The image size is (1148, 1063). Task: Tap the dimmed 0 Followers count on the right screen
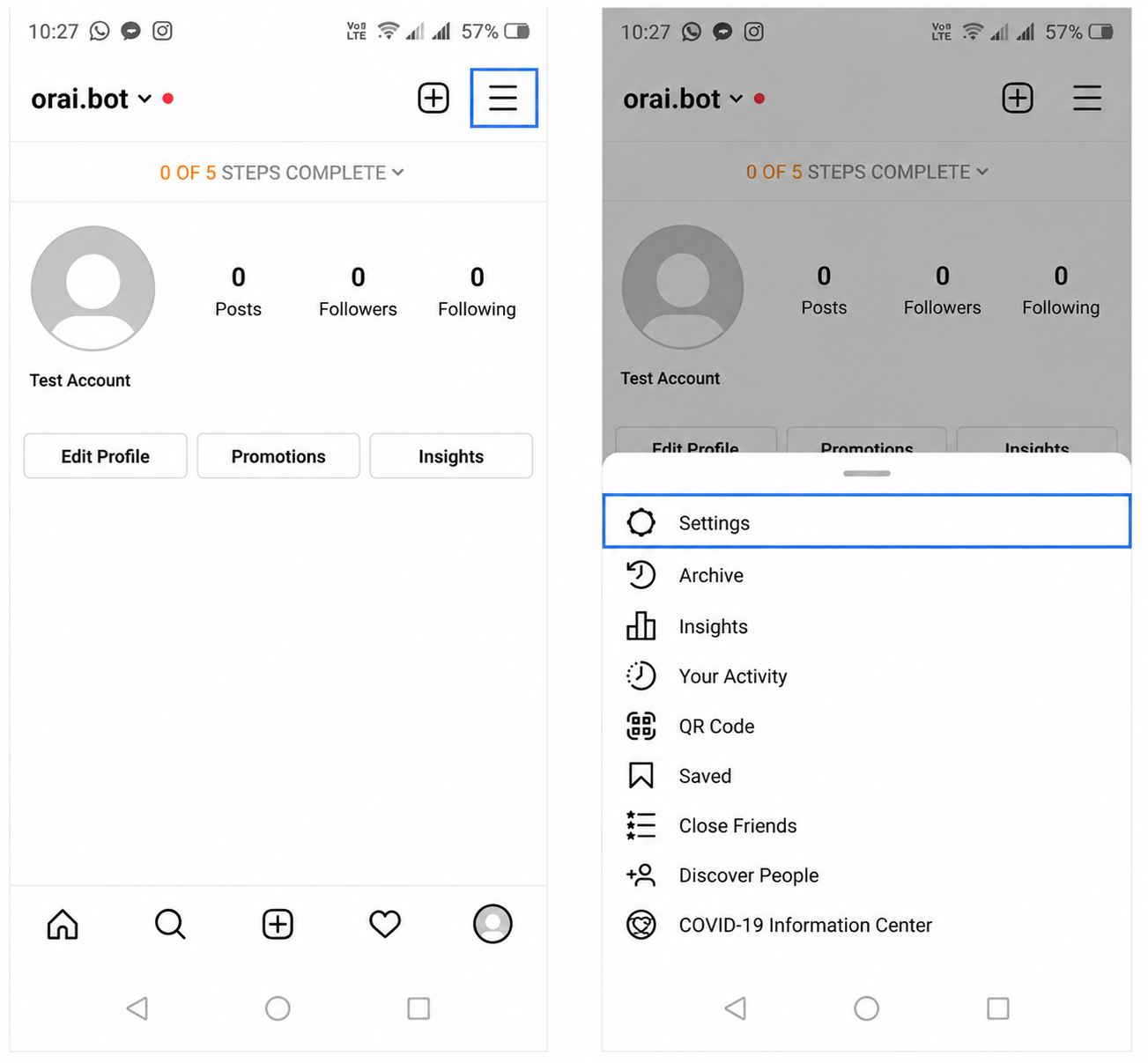coord(942,290)
